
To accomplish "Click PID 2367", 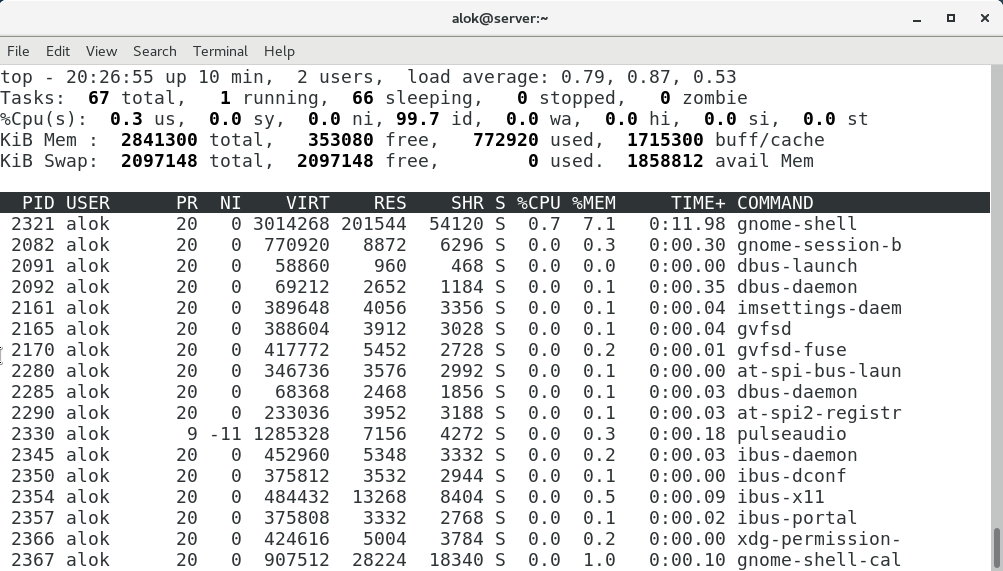I will 33,560.
